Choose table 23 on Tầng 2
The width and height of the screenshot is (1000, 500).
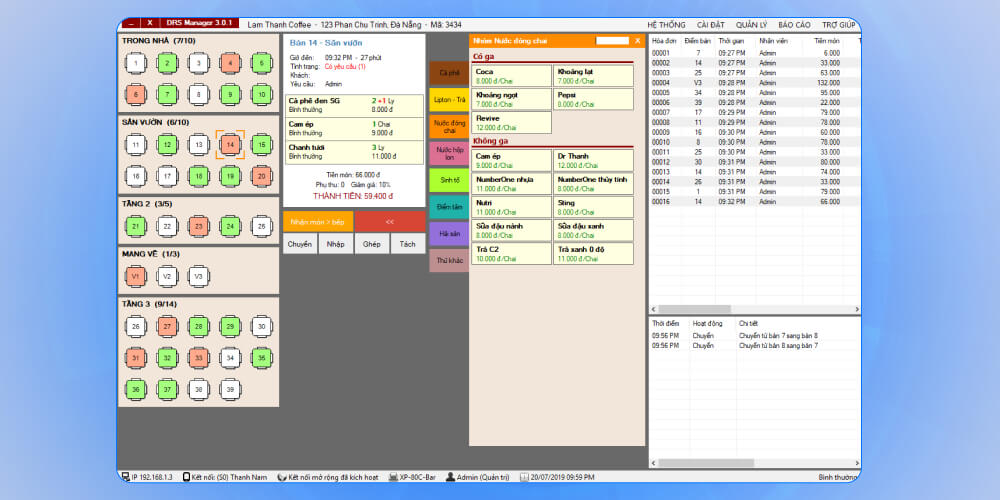pos(199,227)
